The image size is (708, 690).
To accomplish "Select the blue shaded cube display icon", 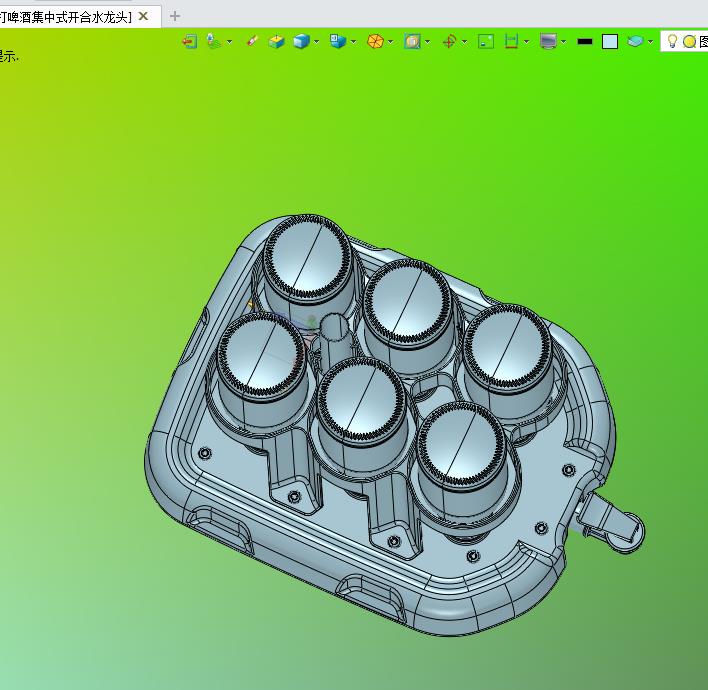I will (301, 42).
